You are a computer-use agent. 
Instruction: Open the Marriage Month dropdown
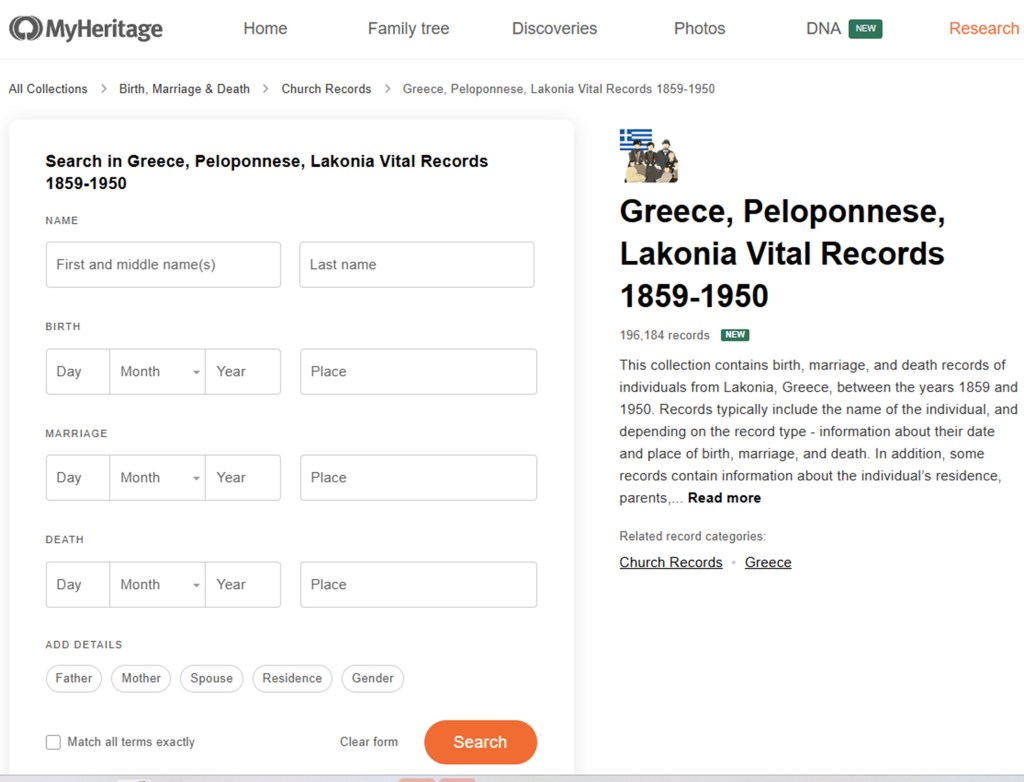tap(158, 478)
